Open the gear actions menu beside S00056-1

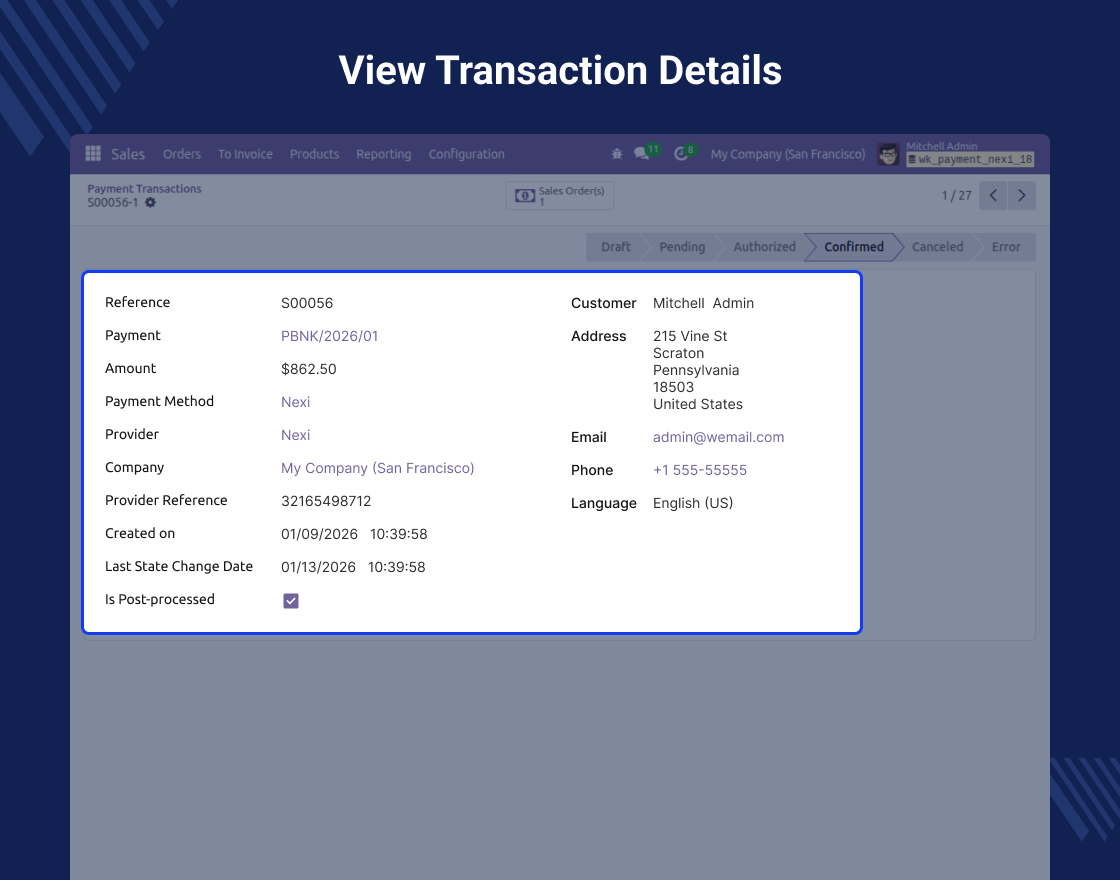[x=150, y=203]
